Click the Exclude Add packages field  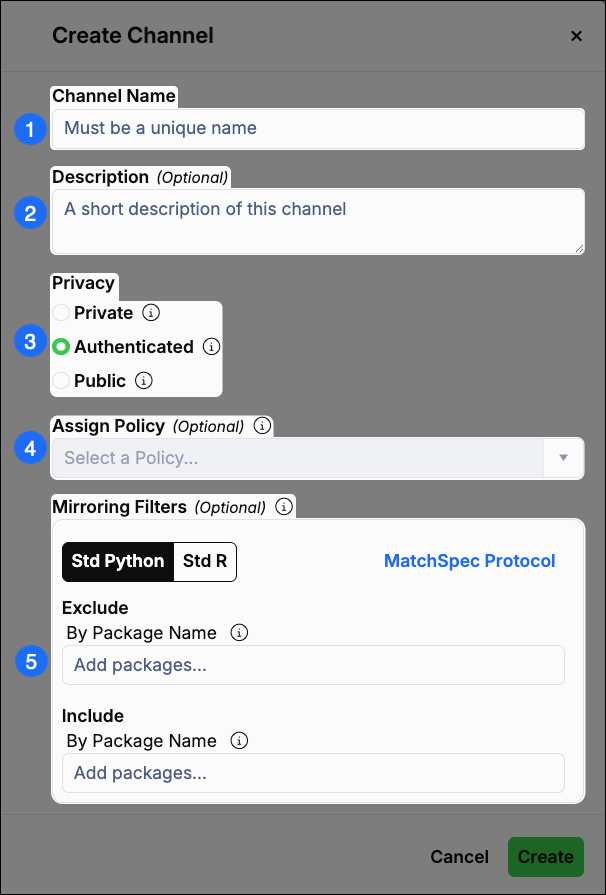tap(313, 664)
